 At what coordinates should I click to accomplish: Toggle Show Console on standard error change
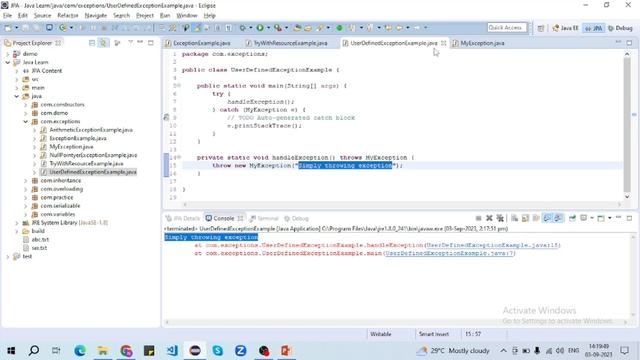(558, 218)
